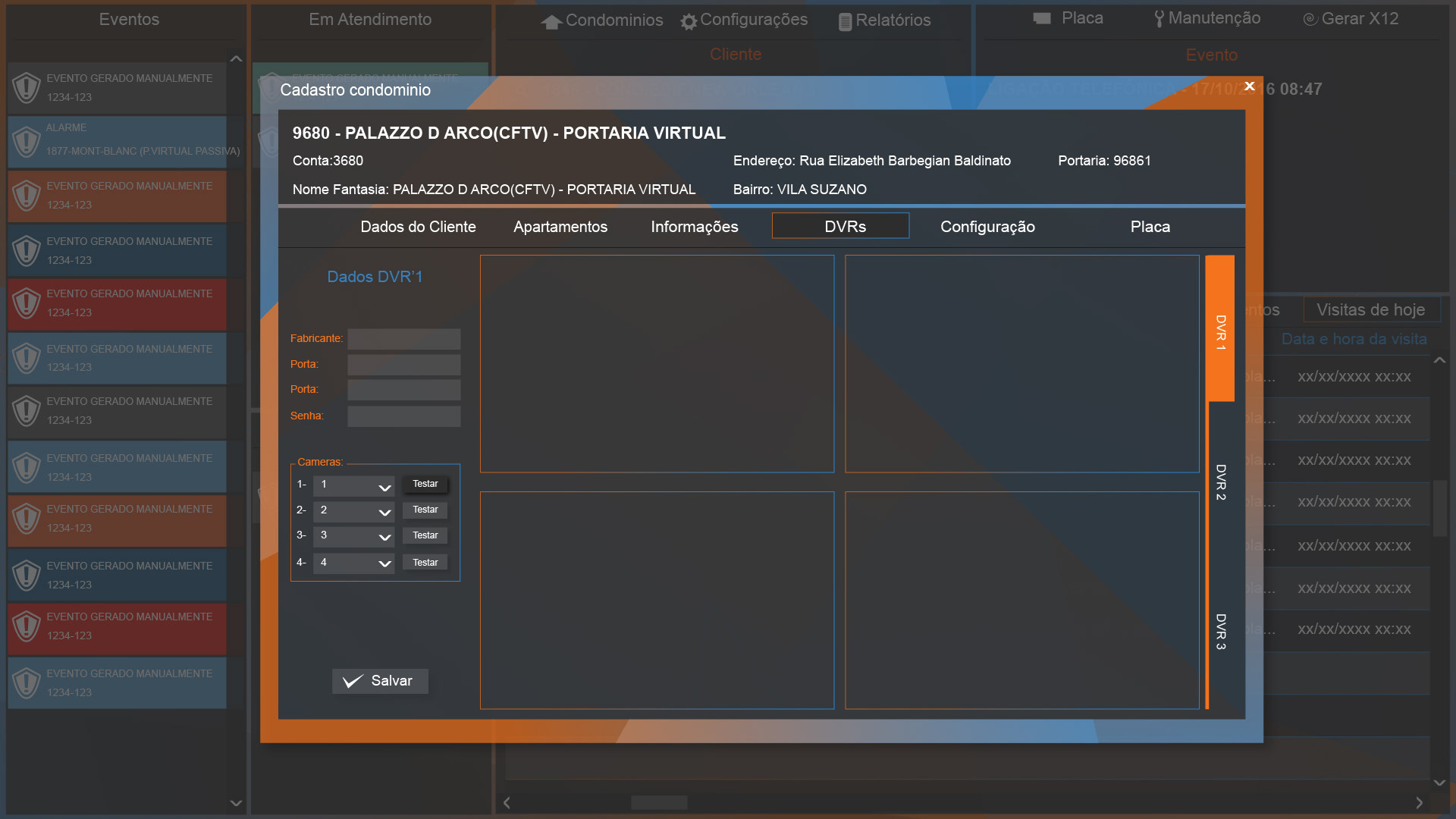Click visits list scroll-down arrow
The width and height of the screenshot is (1456, 819).
1439,783
